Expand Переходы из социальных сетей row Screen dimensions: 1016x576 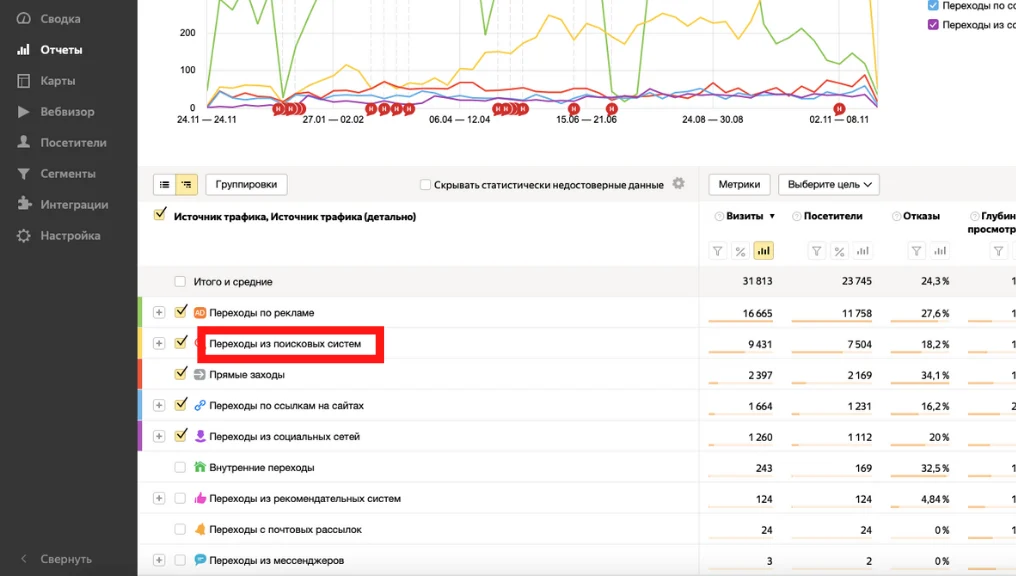click(x=159, y=436)
